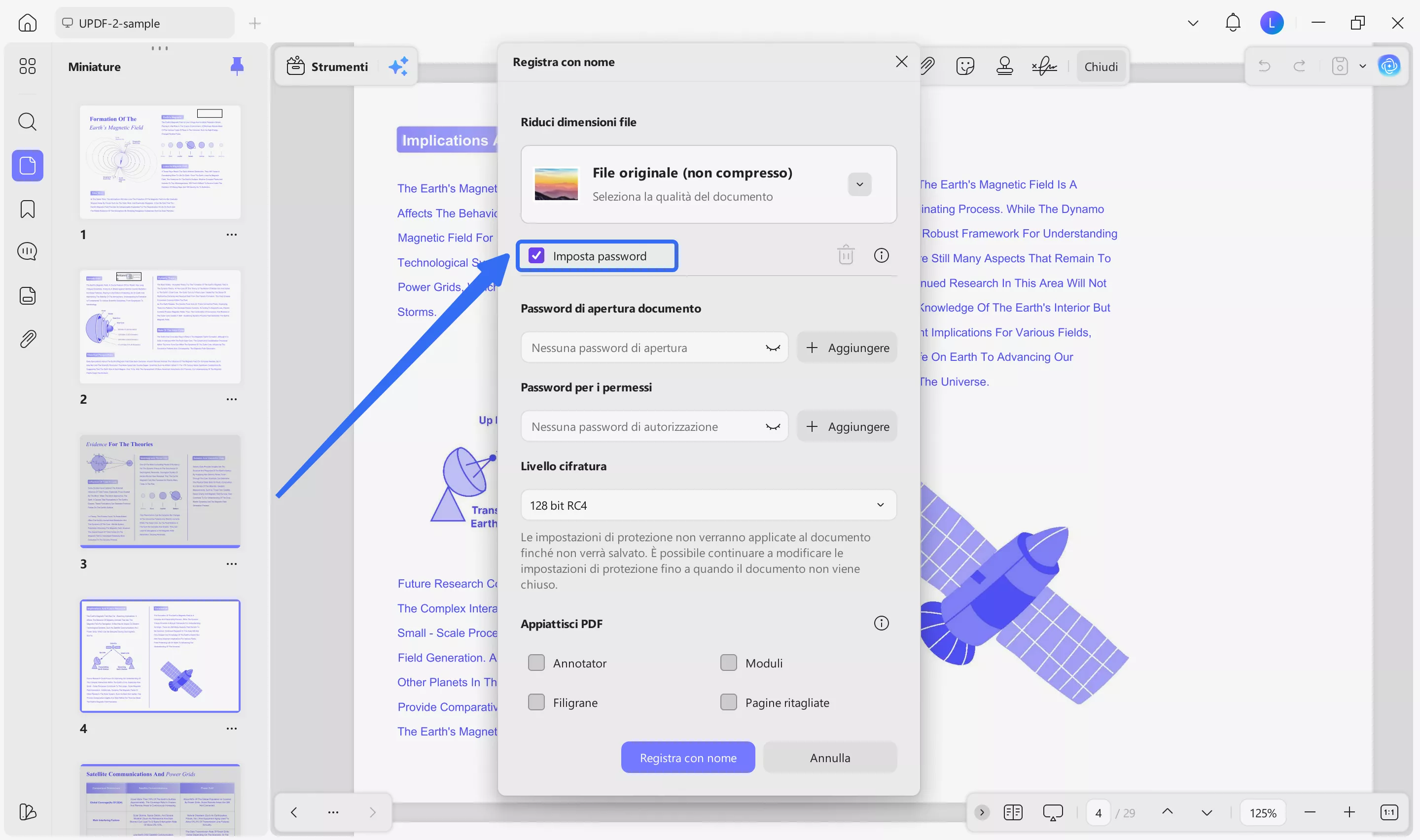Click the Registra con nome button
Screen dimensions: 1420x840
point(688,757)
